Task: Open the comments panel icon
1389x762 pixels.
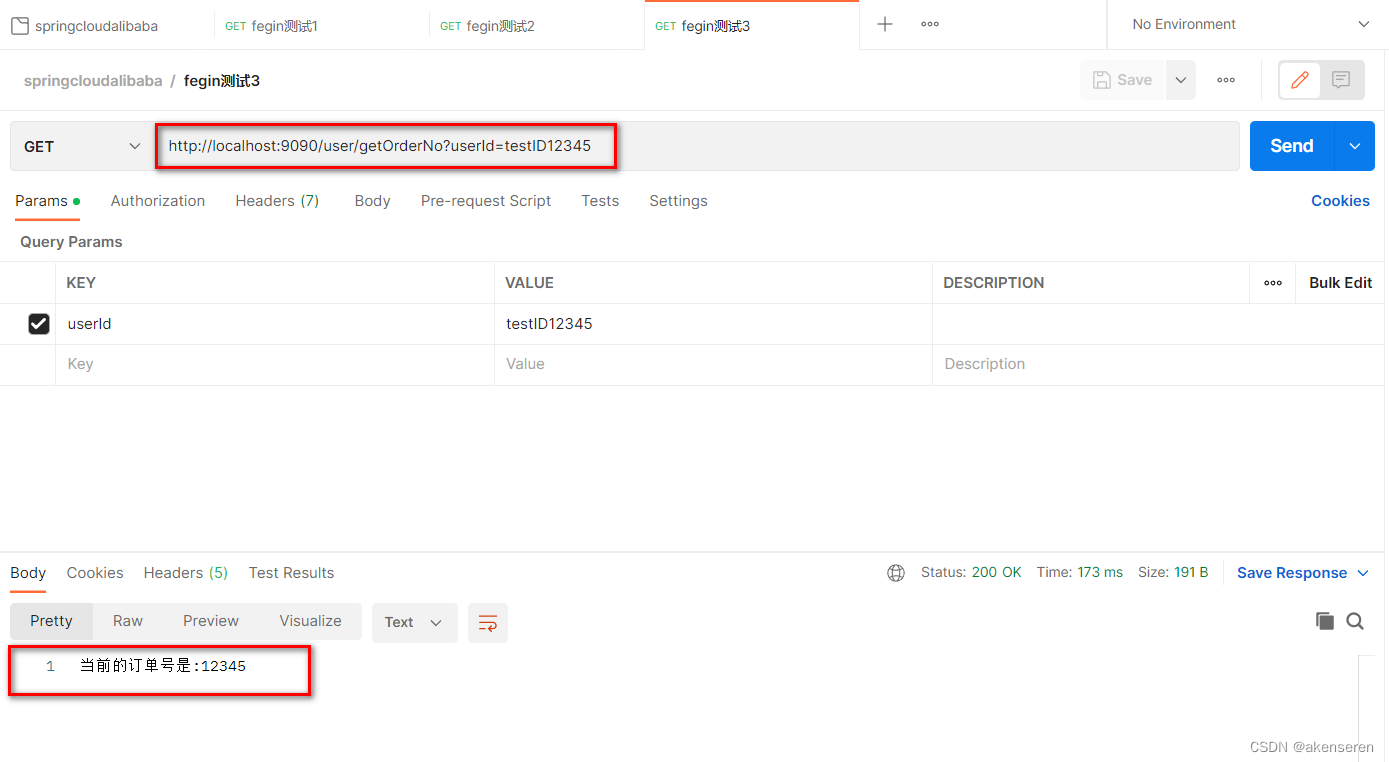Action: 1341,80
